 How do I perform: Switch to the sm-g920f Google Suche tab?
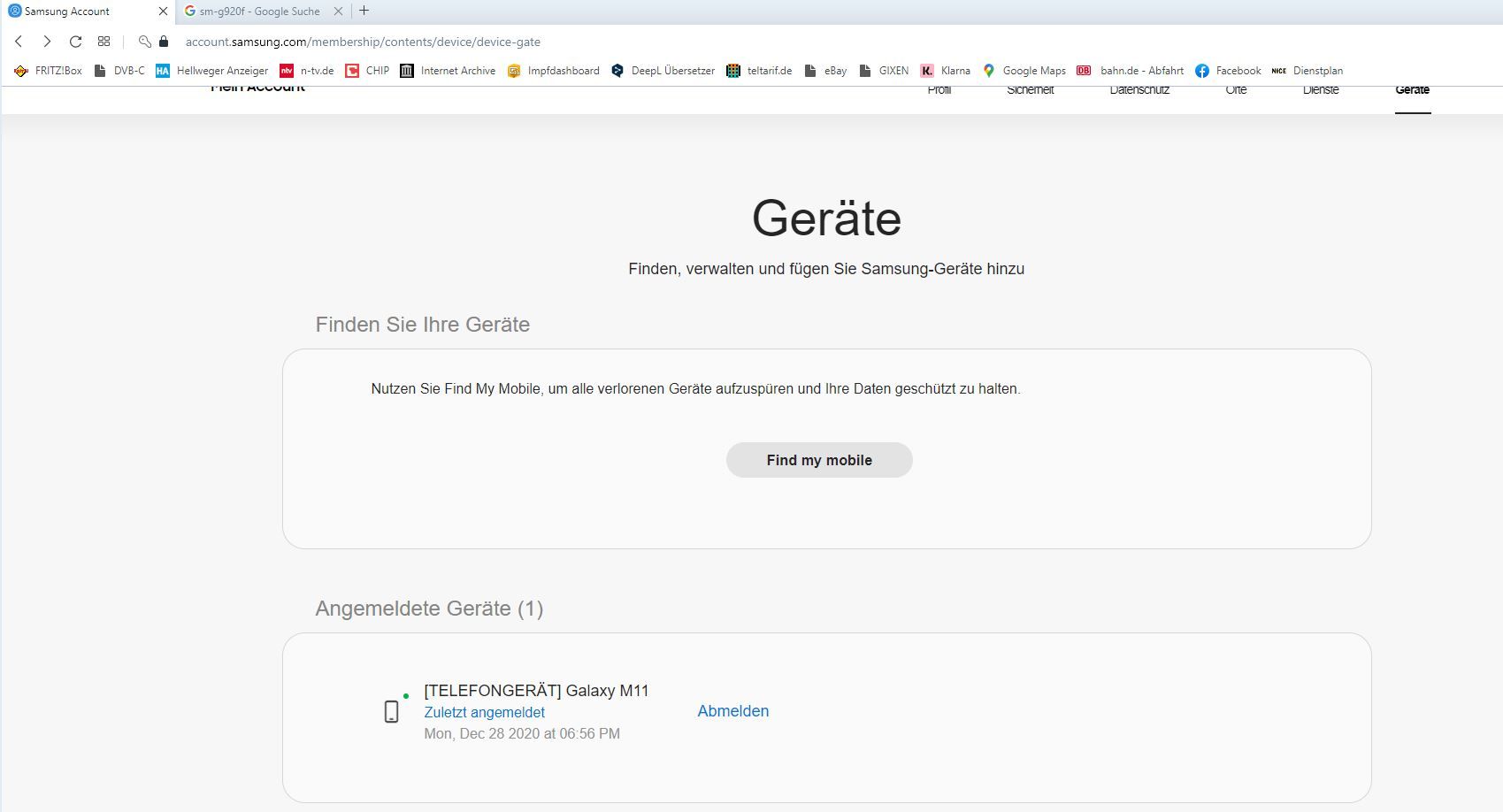(x=260, y=11)
